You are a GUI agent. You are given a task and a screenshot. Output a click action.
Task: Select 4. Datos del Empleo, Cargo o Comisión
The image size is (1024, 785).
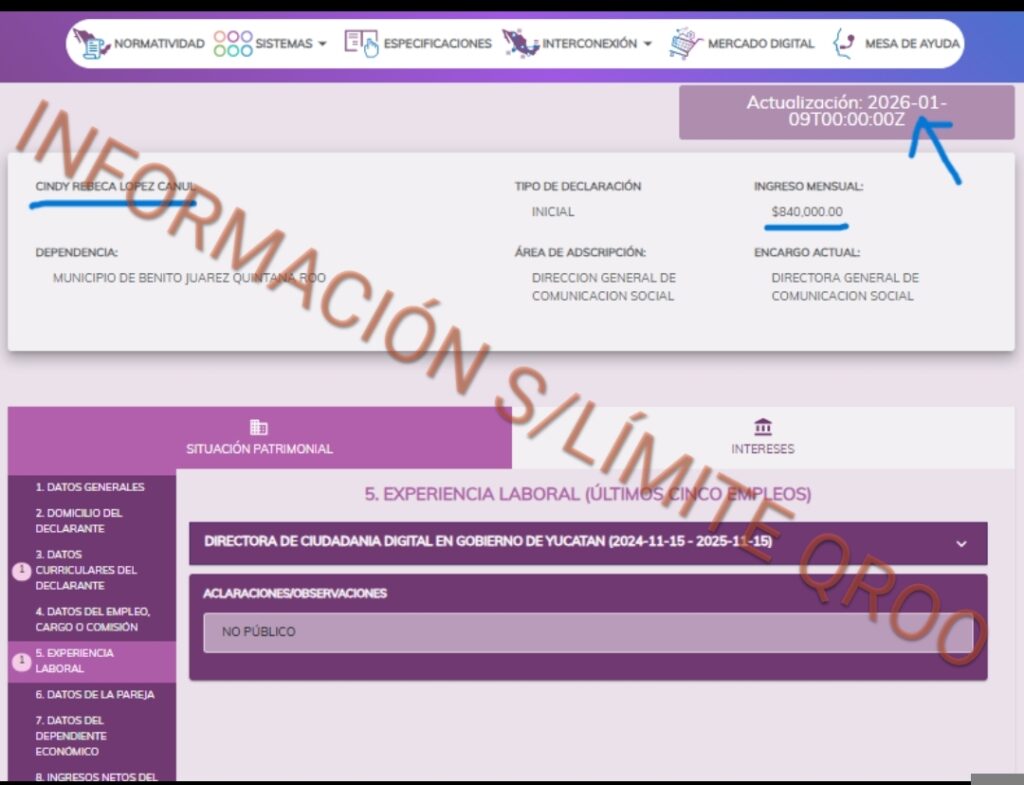click(90, 619)
